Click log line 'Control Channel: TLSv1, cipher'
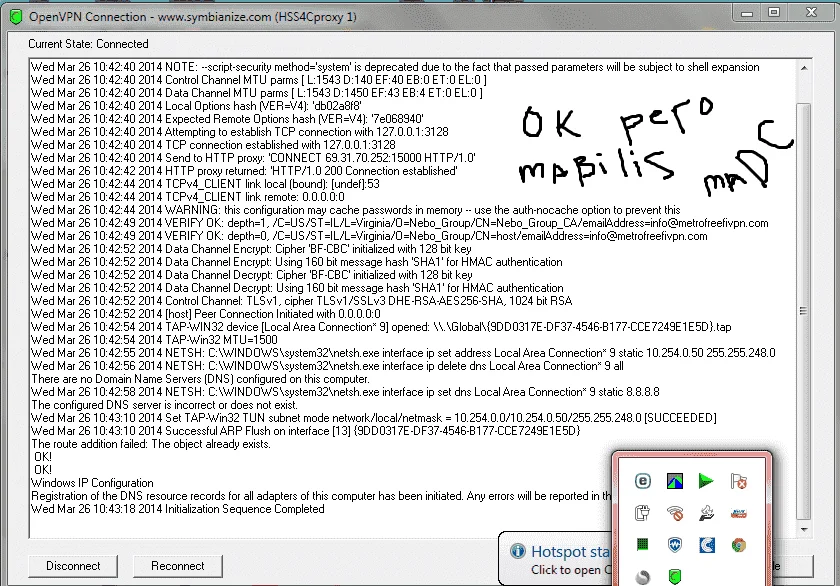 302,301
